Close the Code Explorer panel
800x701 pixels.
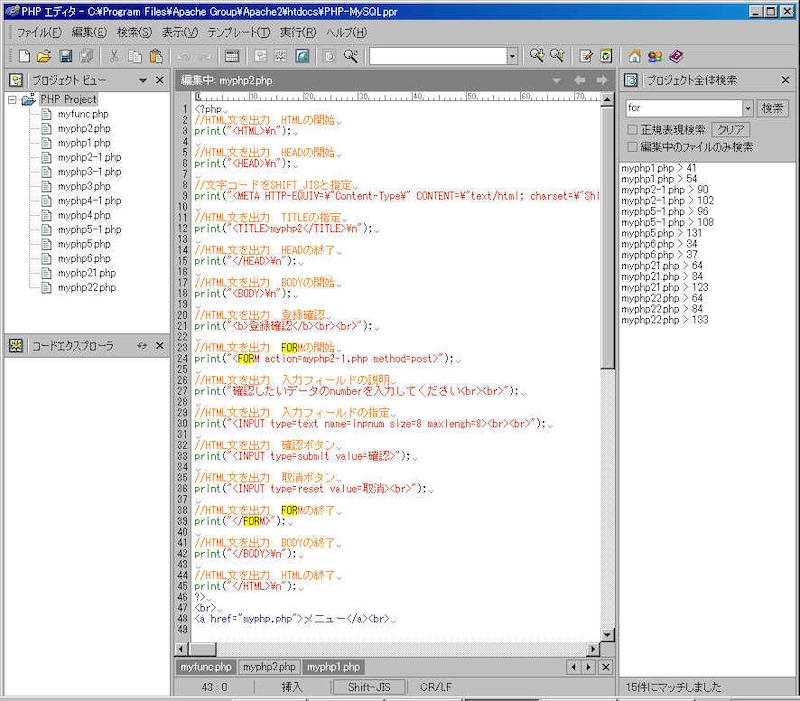[160, 346]
